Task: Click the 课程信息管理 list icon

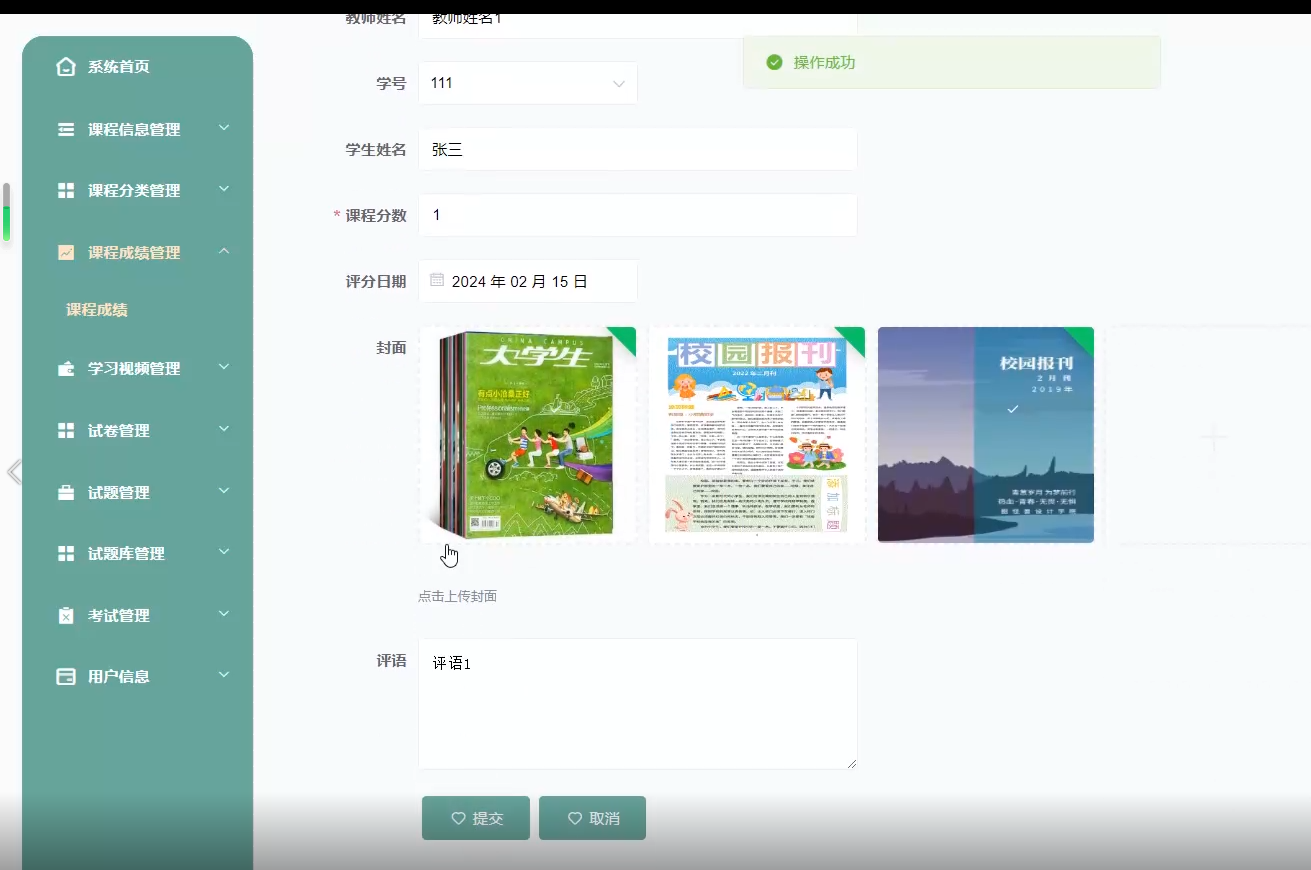Action: [66, 129]
